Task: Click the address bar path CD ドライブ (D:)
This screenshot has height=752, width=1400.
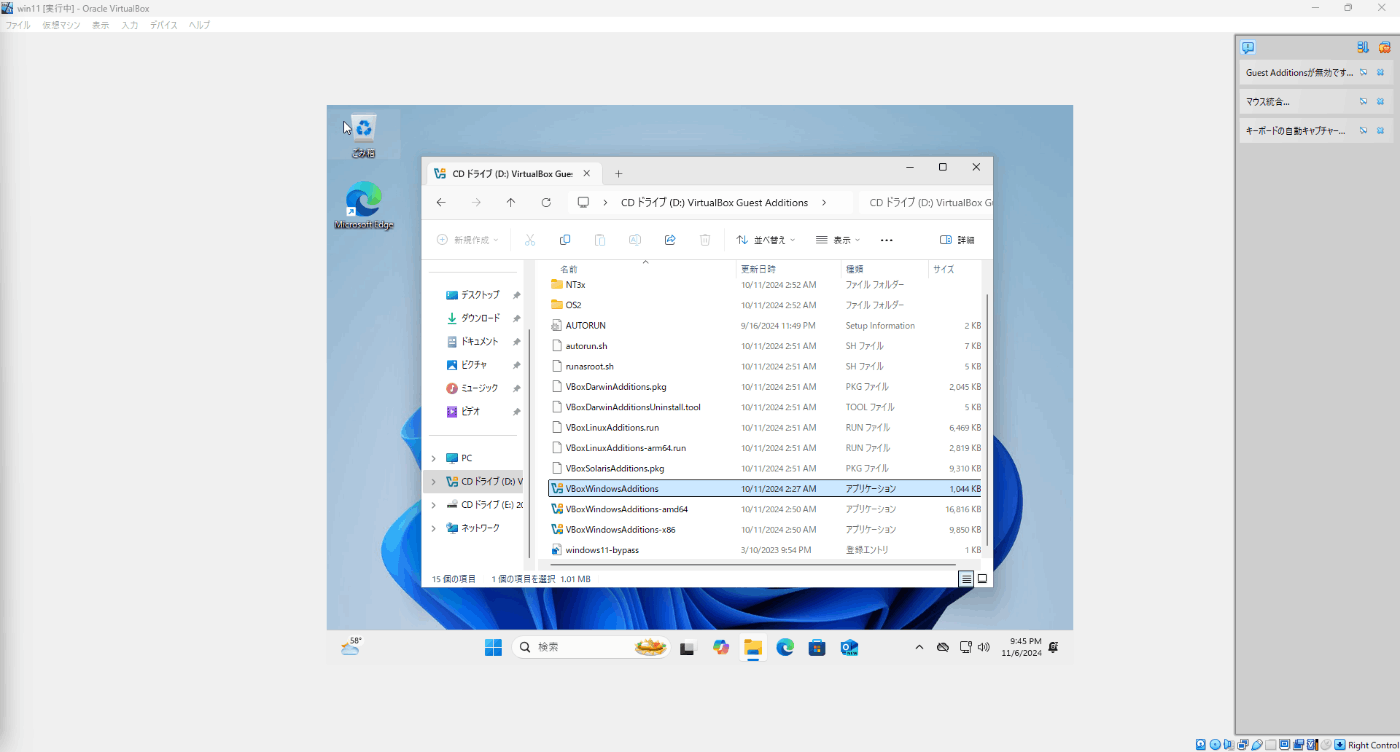Action: [714, 202]
